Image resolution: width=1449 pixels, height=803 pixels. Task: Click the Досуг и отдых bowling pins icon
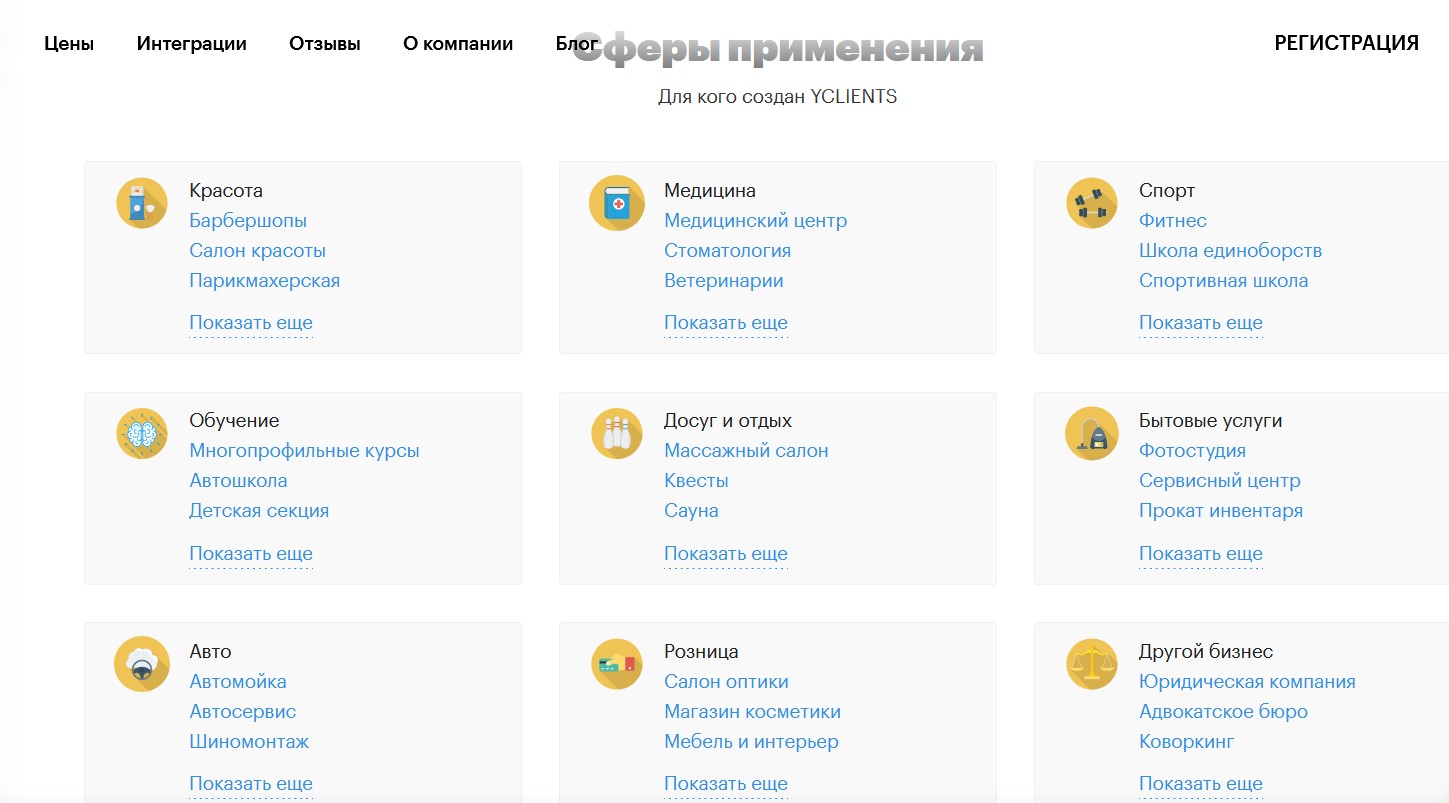coord(617,434)
